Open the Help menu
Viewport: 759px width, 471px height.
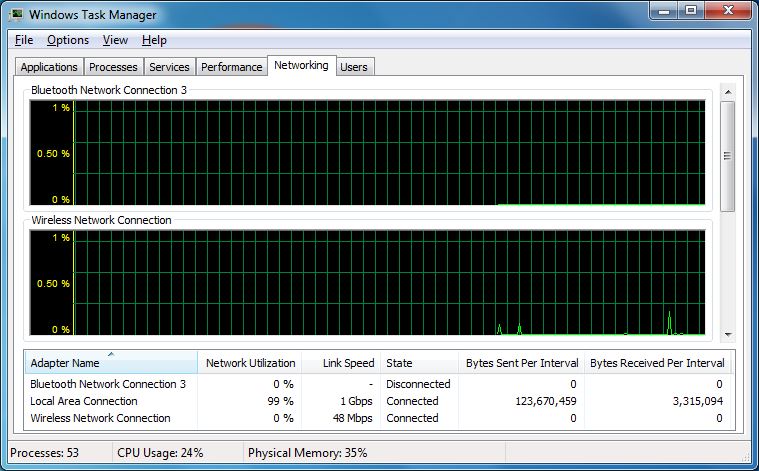coord(154,40)
